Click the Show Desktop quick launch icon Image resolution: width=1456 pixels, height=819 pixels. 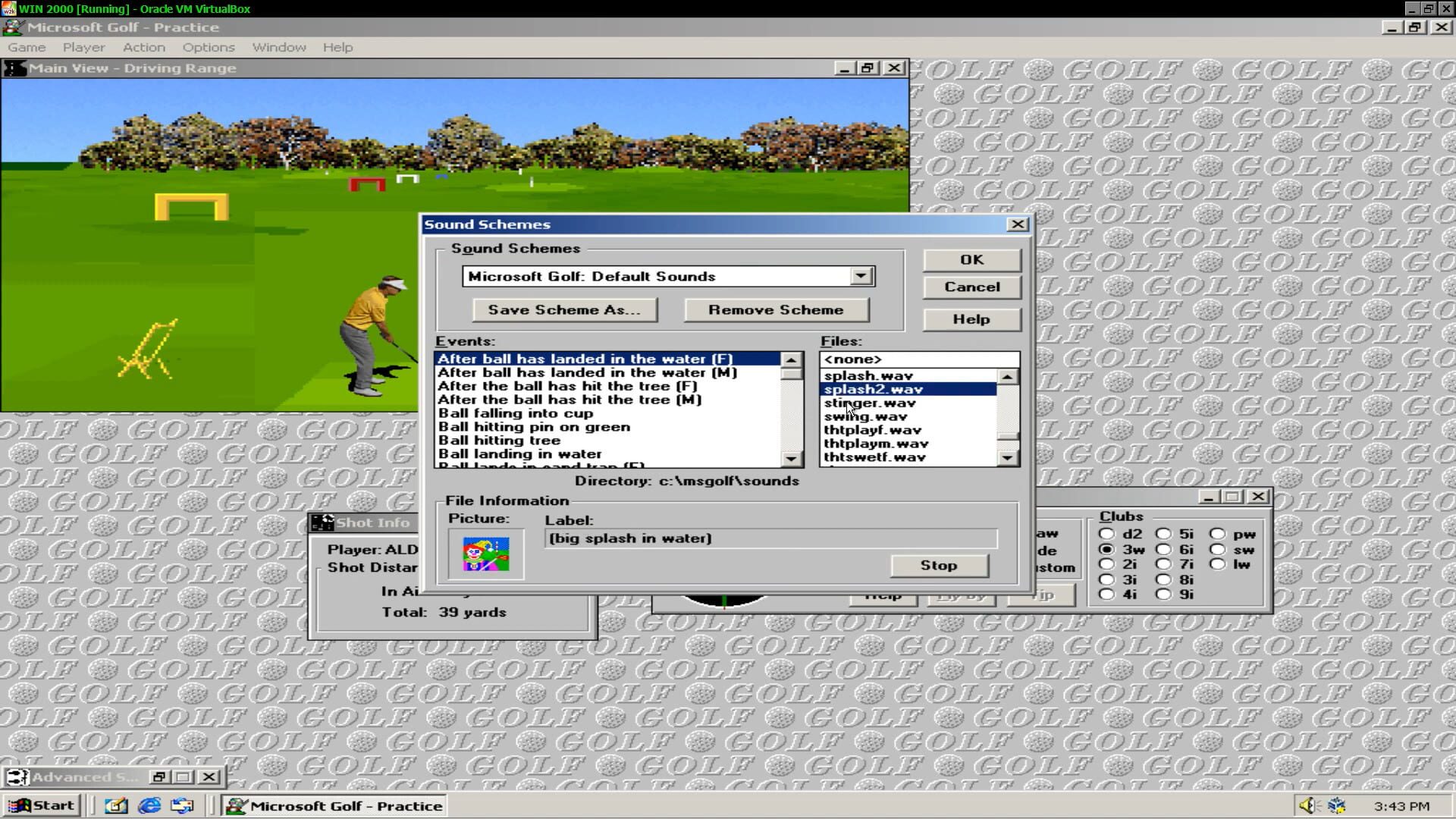(x=115, y=805)
